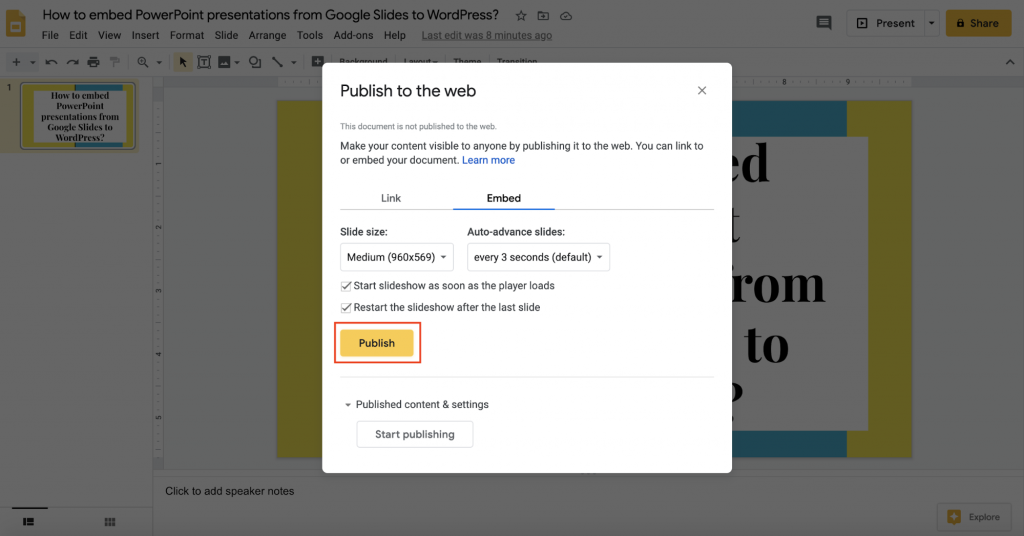The image size is (1024, 536).
Task: Click the paint format icon
Action: (x=115, y=62)
